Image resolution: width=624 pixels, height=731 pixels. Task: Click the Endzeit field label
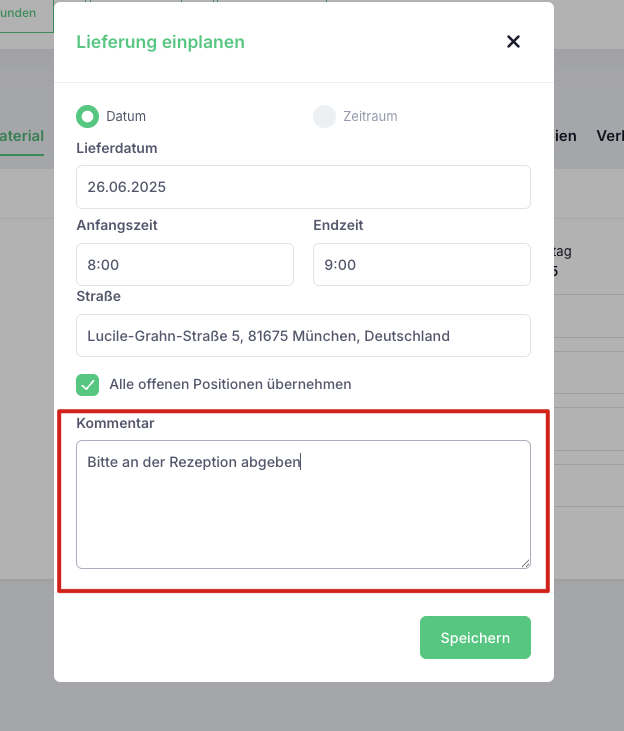pos(338,225)
